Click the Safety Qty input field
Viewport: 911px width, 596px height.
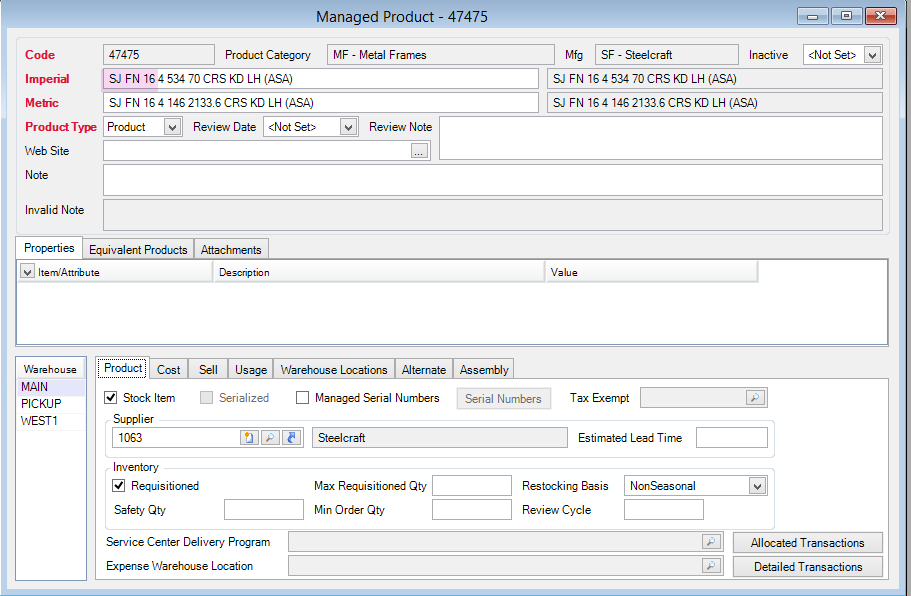(263, 510)
